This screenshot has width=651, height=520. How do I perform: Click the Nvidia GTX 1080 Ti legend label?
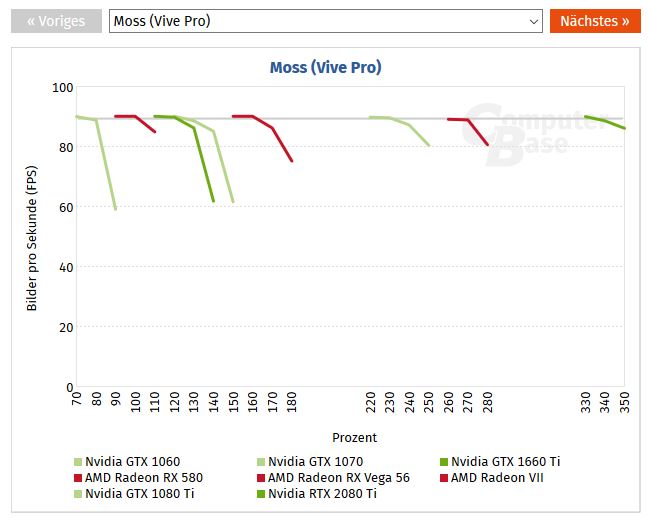click(140, 494)
